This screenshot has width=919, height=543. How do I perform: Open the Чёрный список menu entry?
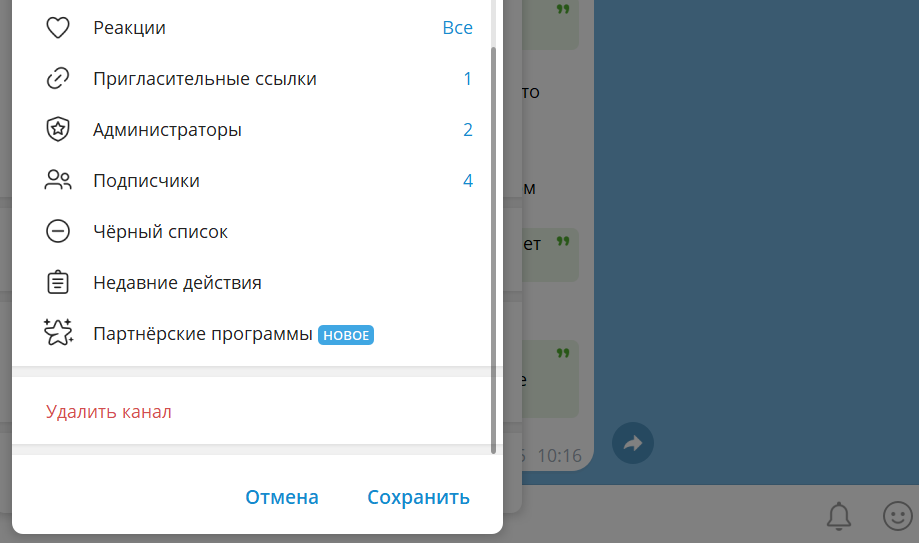tap(160, 232)
